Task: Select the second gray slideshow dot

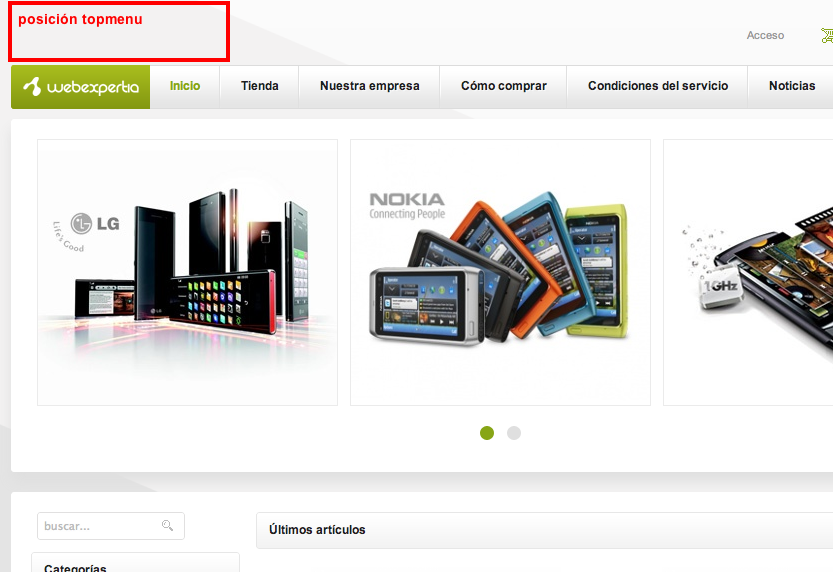Action: [x=514, y=433]
